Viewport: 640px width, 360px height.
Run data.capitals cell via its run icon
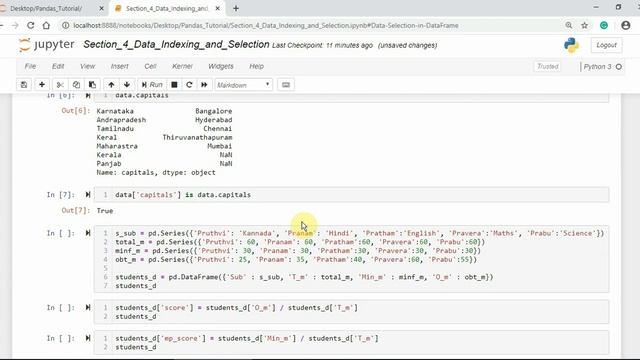point(88,96)
